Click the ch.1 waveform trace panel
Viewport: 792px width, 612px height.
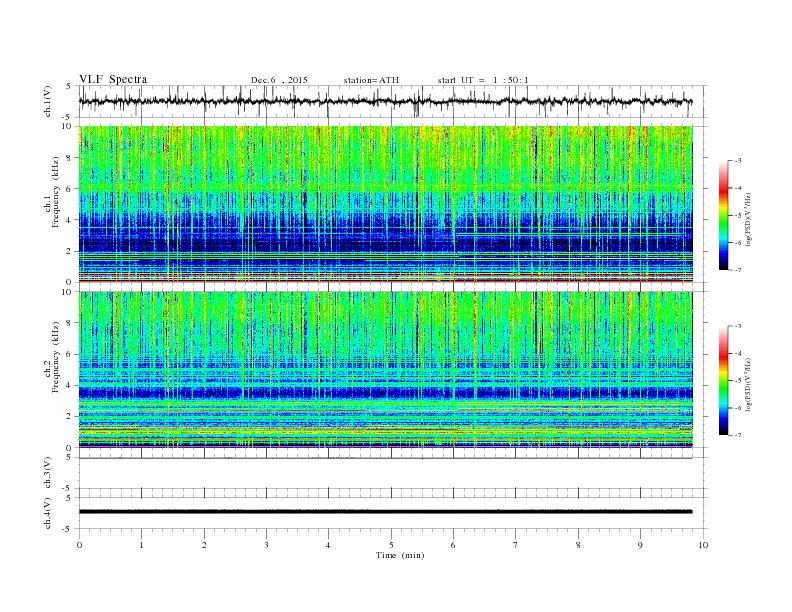[393, 101]
